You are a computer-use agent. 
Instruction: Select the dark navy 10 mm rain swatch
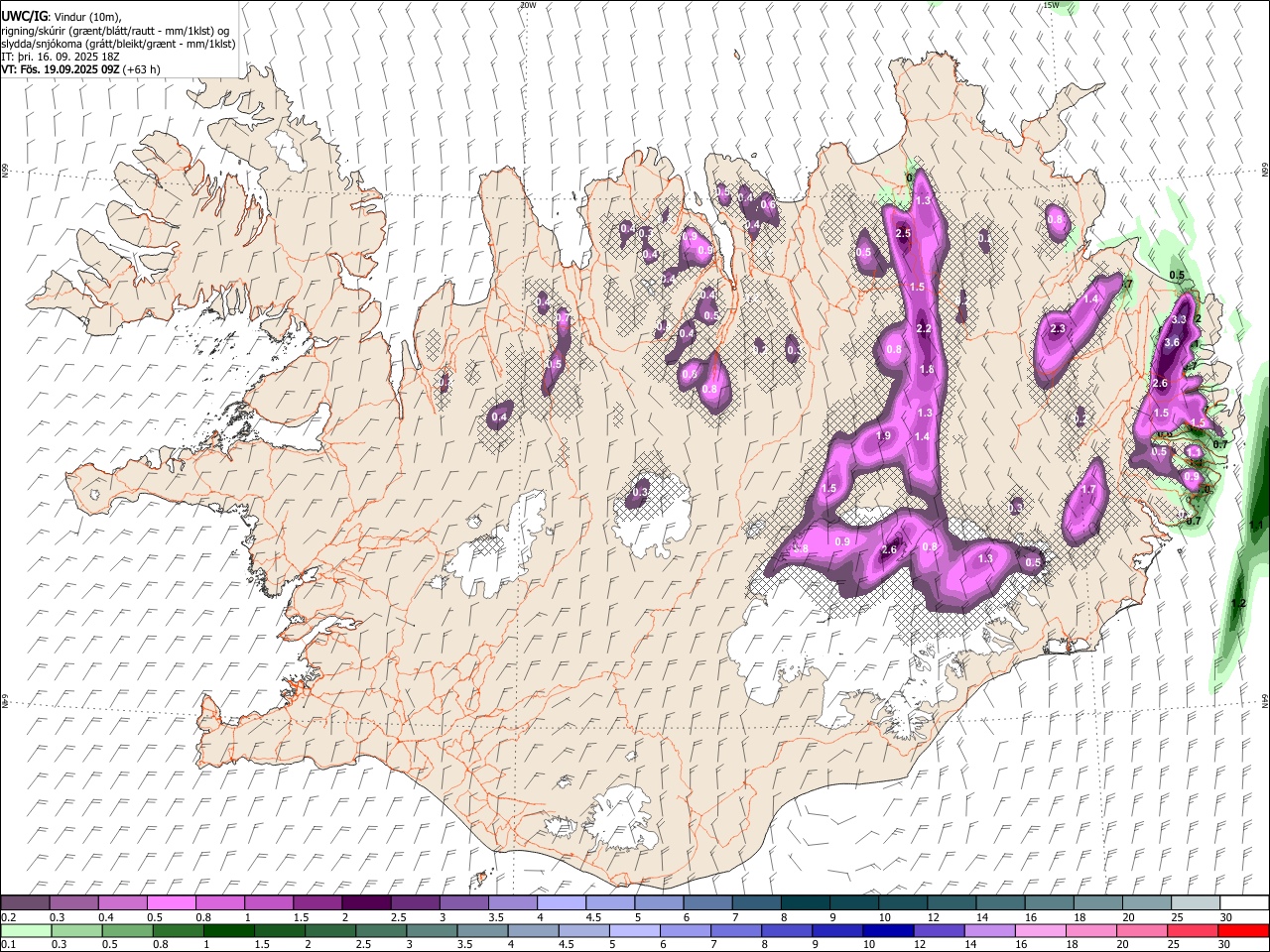pyautogui.click(x=887, y=930)
